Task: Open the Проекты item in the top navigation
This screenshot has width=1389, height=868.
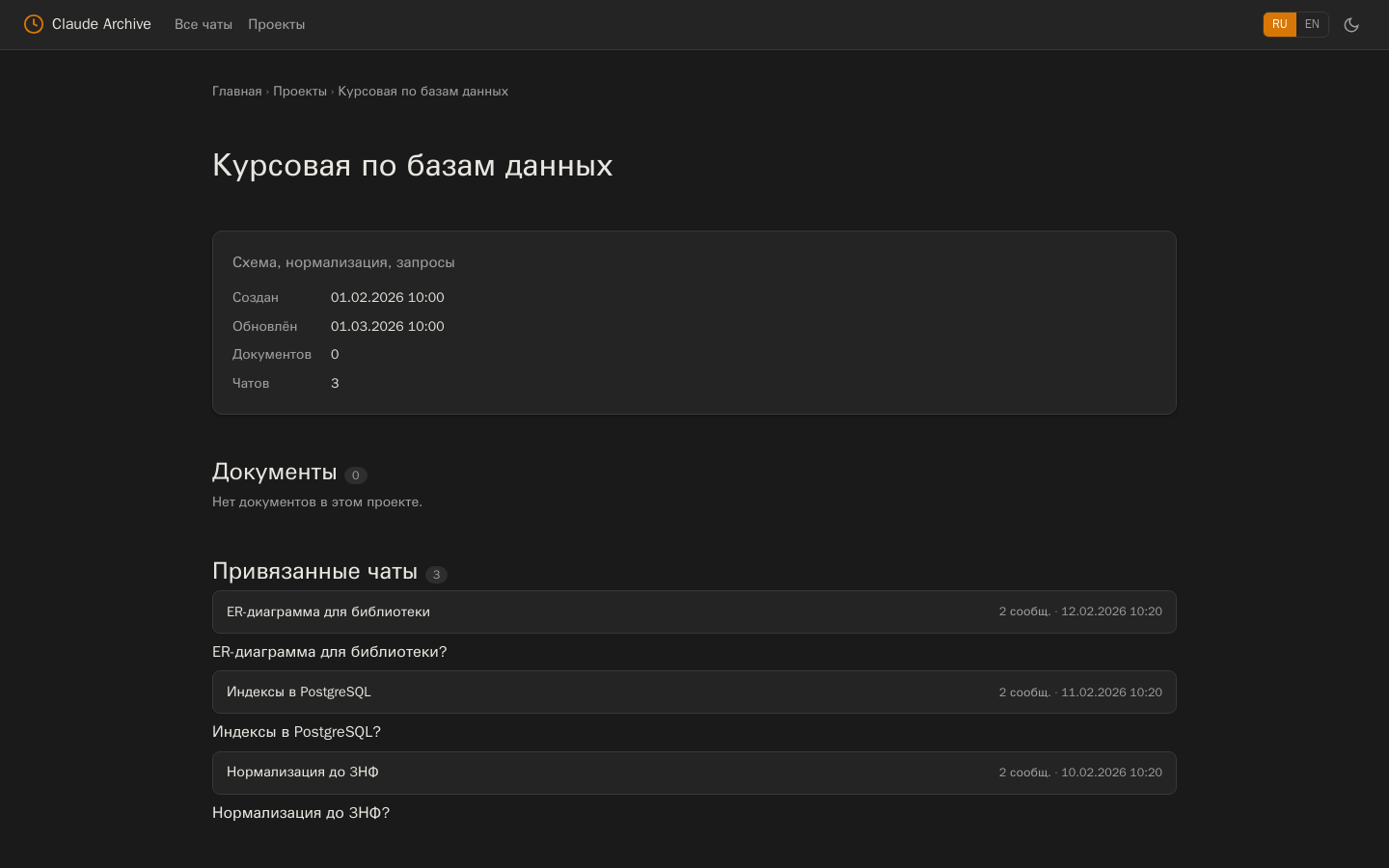Action: tap(276, 24)
